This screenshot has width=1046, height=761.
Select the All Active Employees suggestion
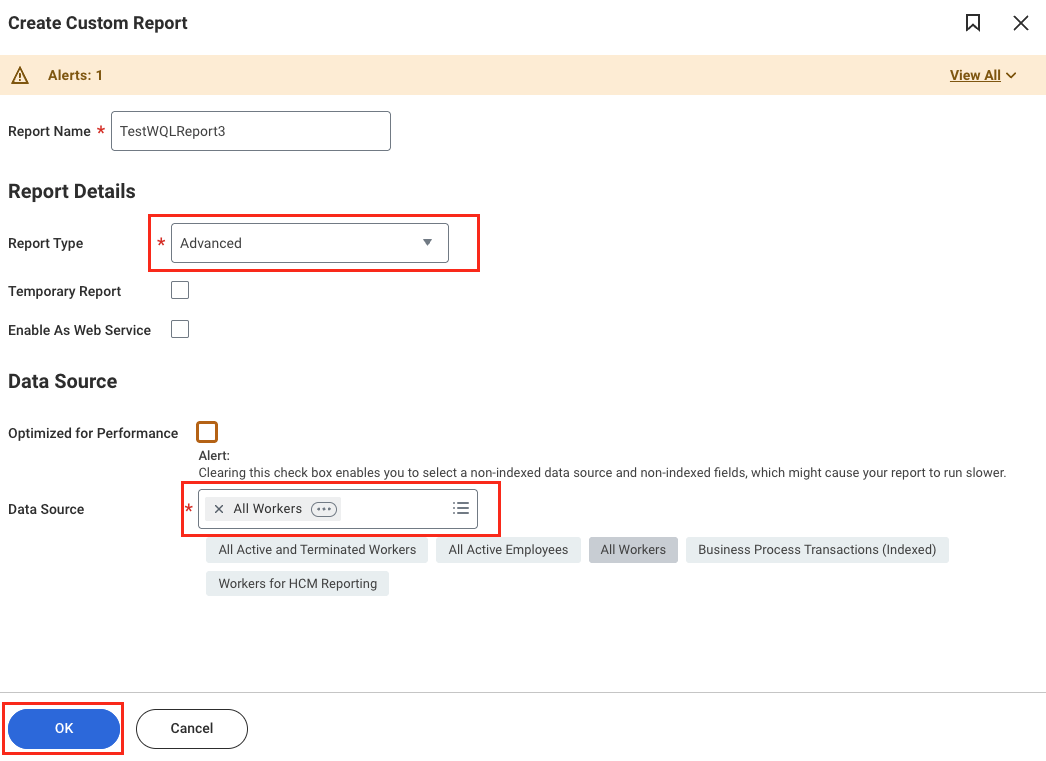pyautogui.click(x=508, y=549)
